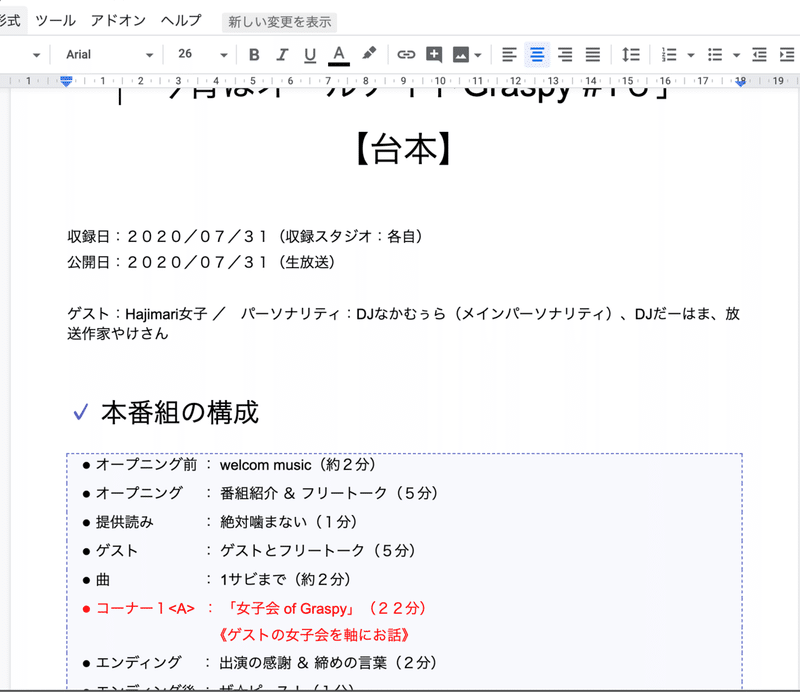Toggle bold formatting

[254, 55]
